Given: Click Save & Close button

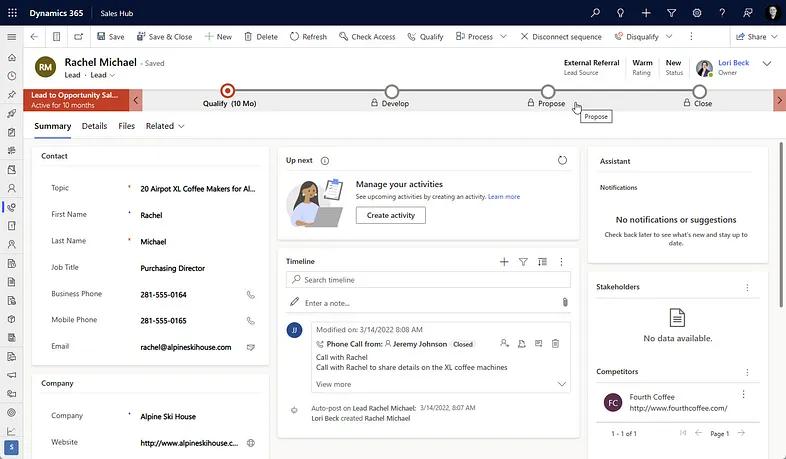Looking at the screenshot, I should pos(164,37).
